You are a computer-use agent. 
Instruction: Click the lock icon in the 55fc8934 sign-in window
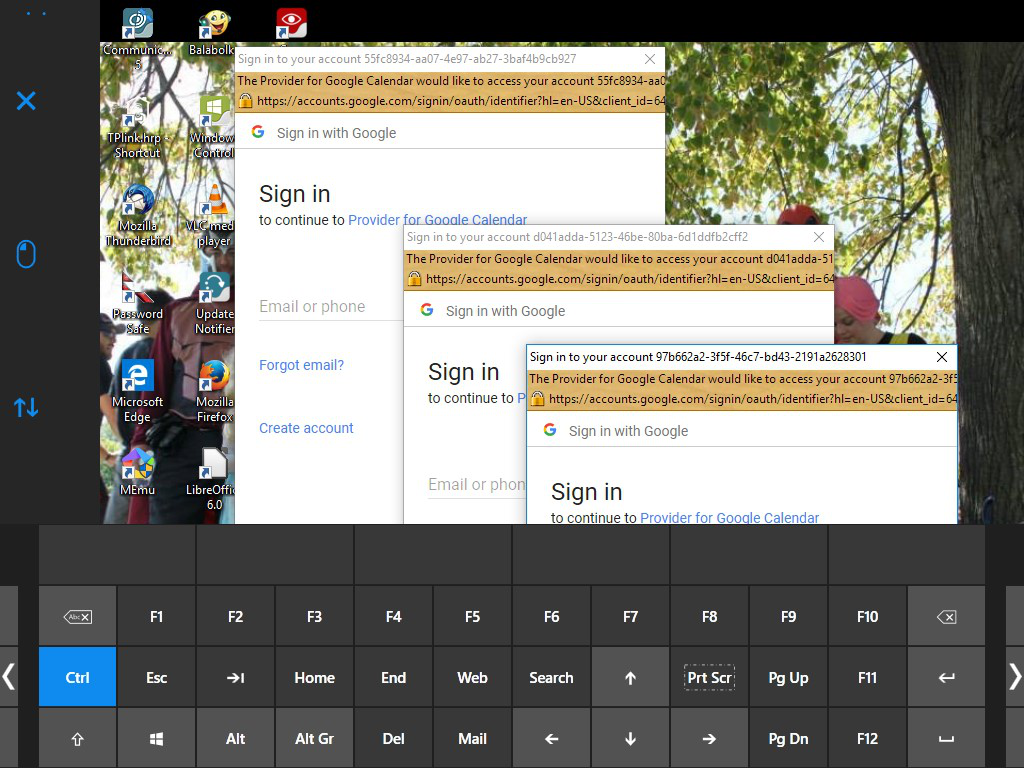(x=245, y=101)
